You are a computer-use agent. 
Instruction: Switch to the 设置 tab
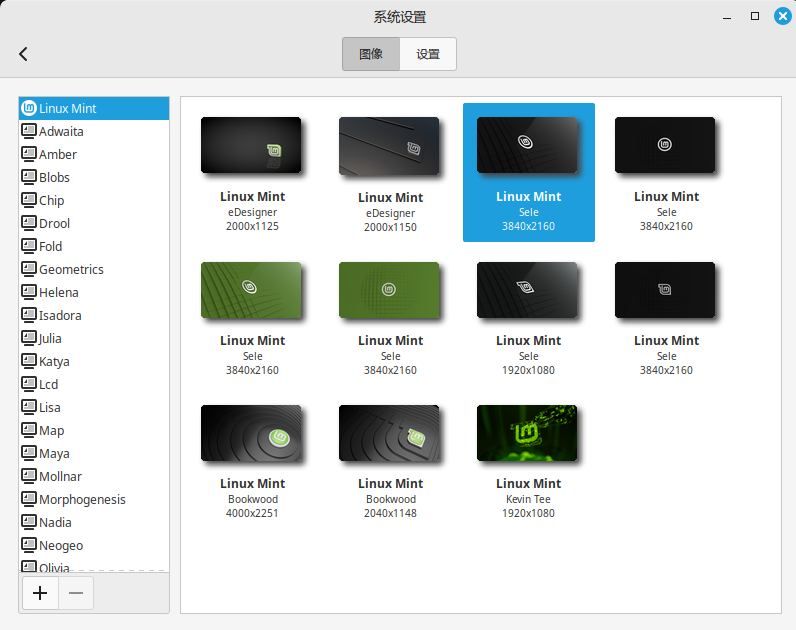[428, 54]
